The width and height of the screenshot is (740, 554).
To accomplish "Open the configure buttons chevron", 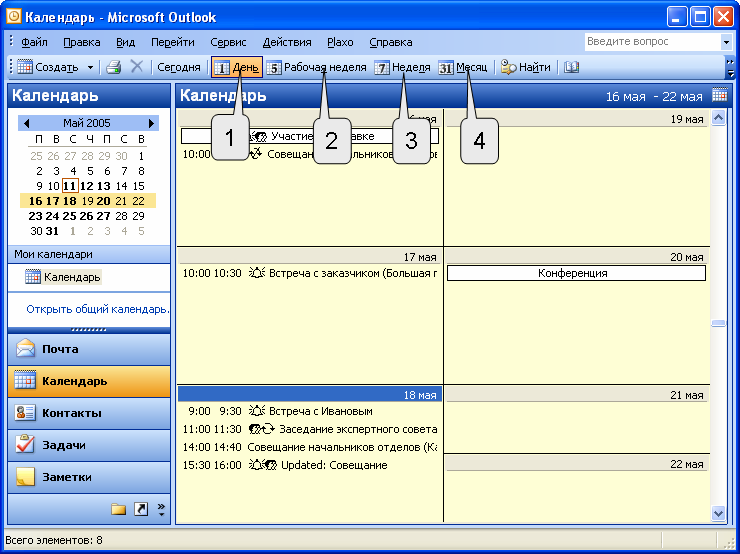I will [161, 510].
